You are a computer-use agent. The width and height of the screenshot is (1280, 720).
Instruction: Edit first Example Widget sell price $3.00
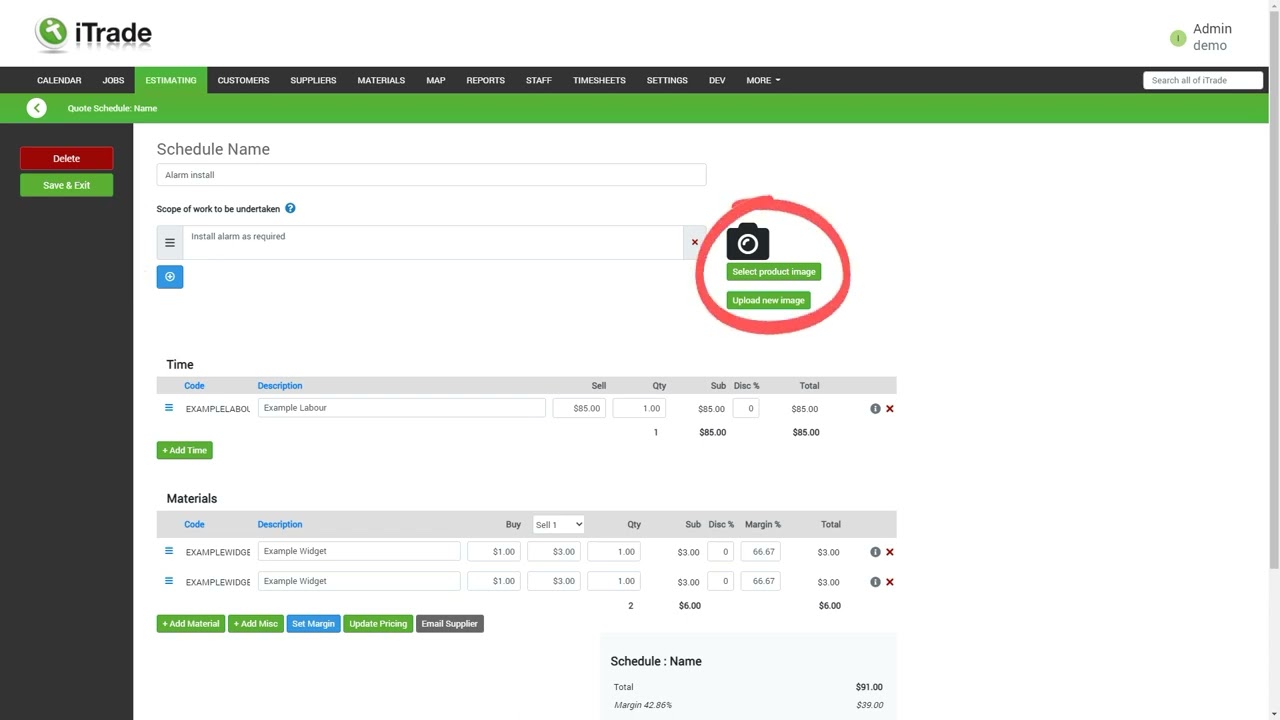pyautogui.click(x=554, y=552)
